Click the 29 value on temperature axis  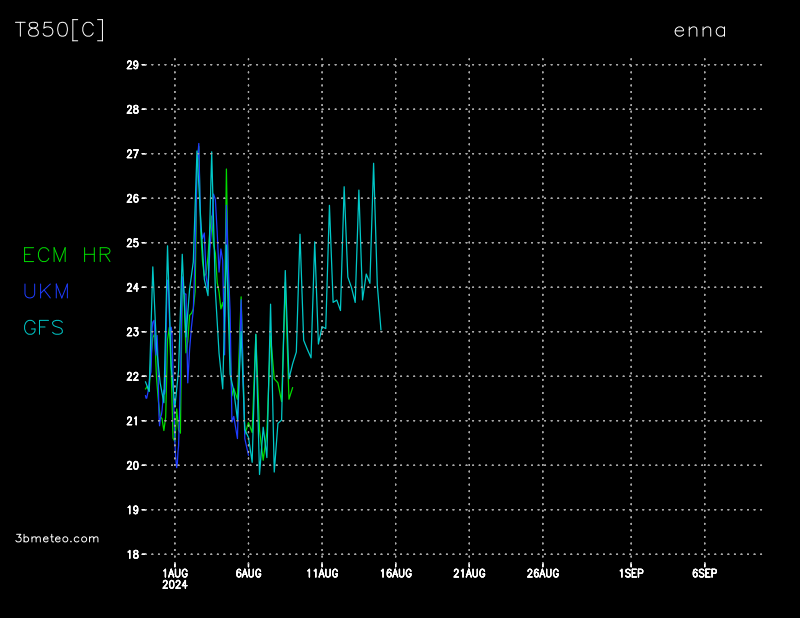pos(132,65)
